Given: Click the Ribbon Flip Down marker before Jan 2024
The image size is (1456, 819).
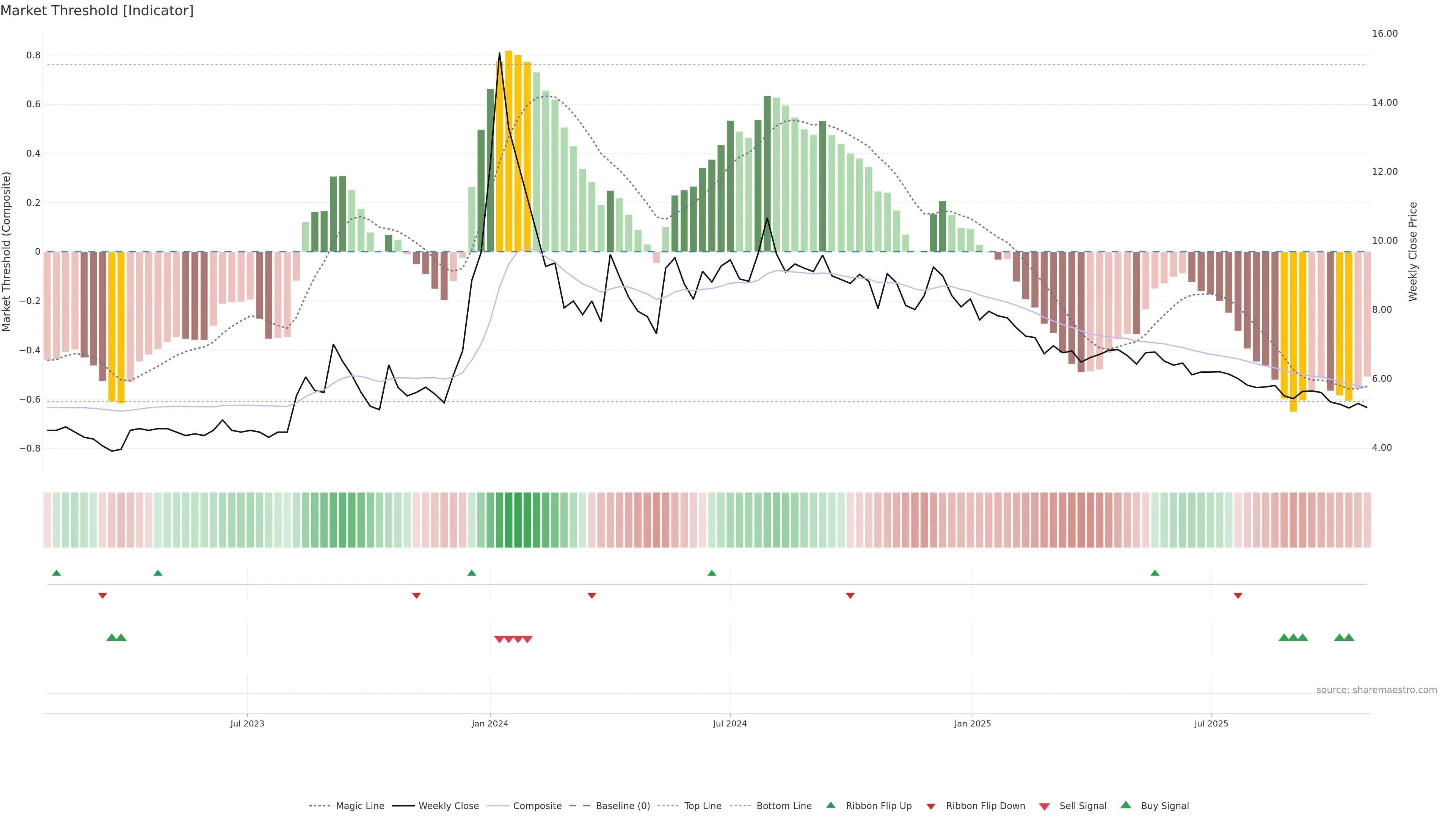Looking at the screenshot, I should [417, 595].
